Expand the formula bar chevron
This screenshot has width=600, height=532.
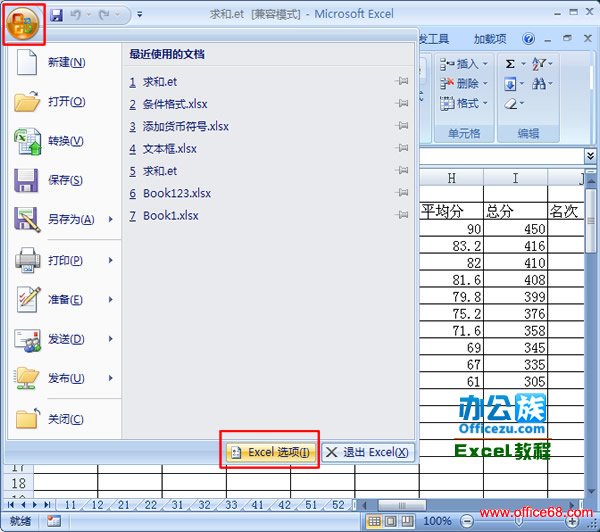click(590, 156)
